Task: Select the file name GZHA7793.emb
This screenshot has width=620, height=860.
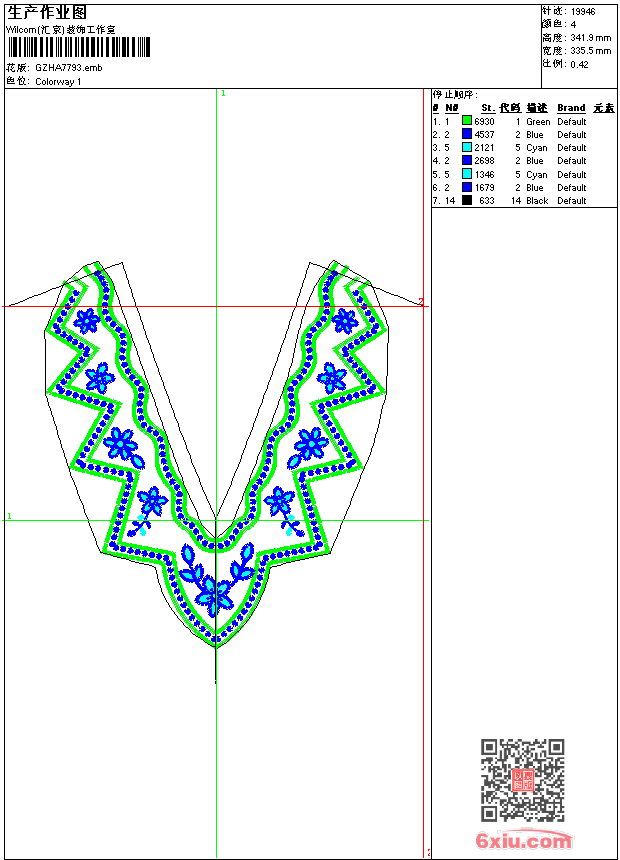Action: 69,67
